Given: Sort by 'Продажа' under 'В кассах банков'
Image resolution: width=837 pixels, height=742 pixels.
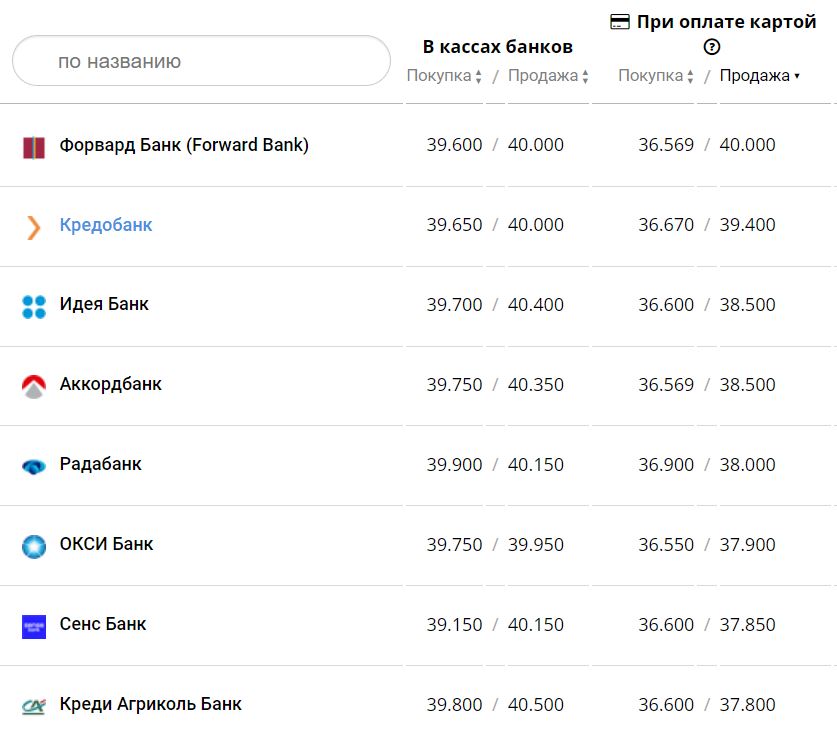Looking at the screenshot, I should pos(548,76).
